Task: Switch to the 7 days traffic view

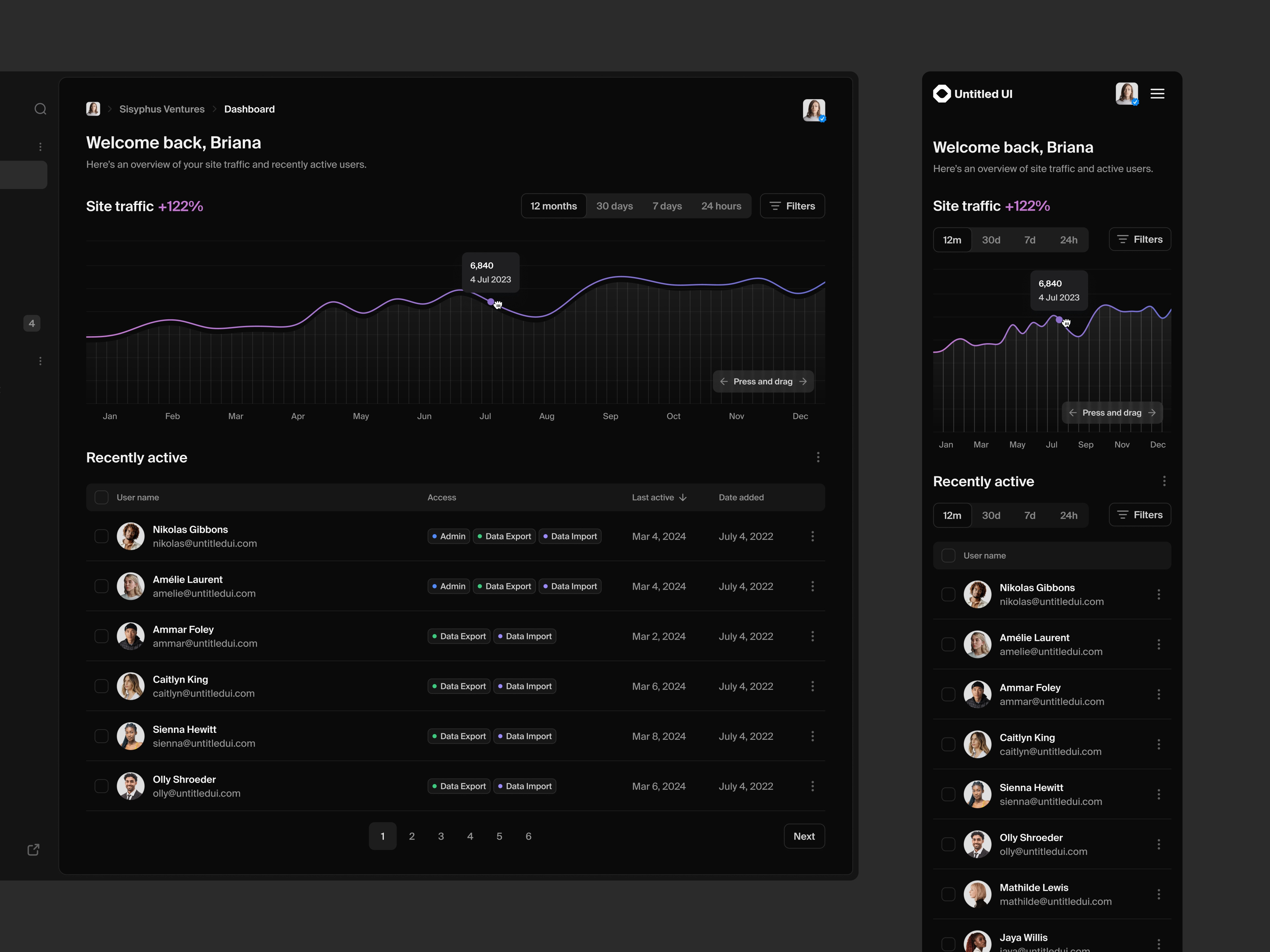Action: click(666, 205)
